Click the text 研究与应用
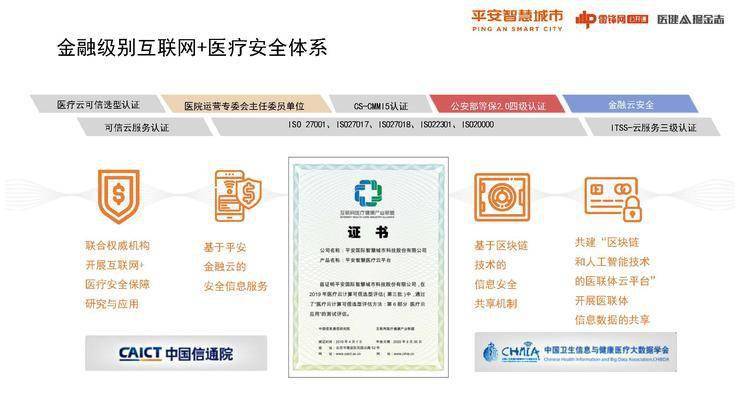This screenshot has width=740, height=416. (x=112, y=304)
